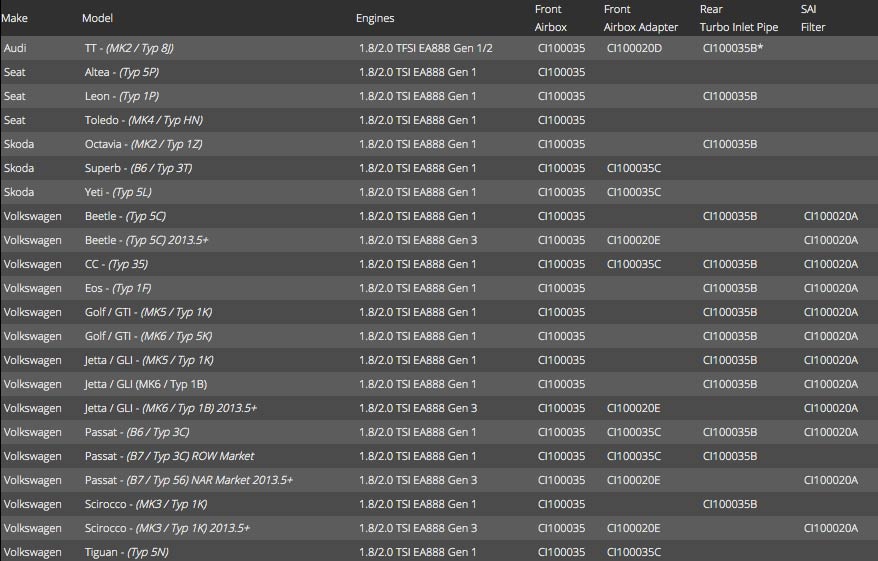
Task: Click the Front Airbox column header
Action: (x=550, y=18)
